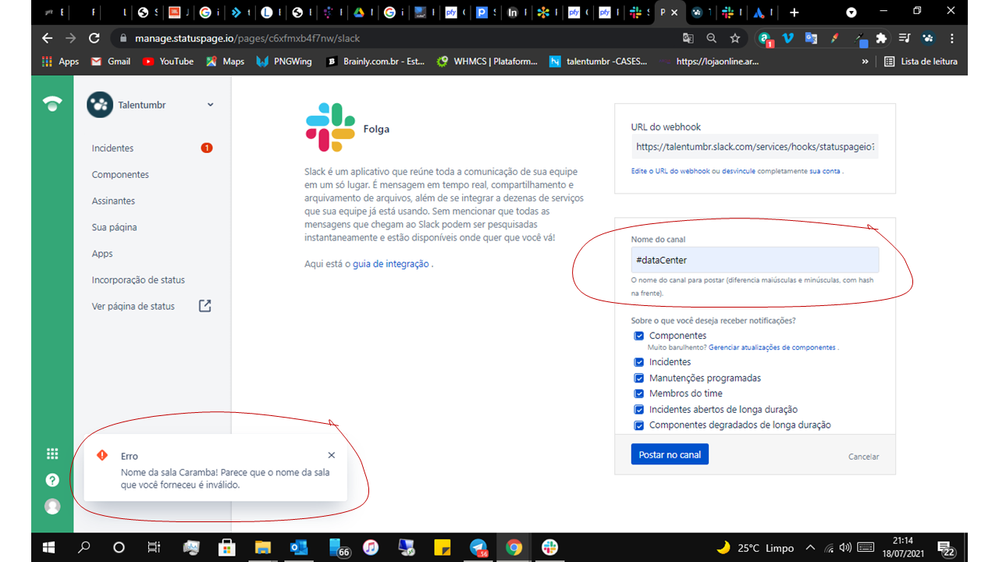
Task: Open File Explorer from the taskbar
Action: pos(262,547)
